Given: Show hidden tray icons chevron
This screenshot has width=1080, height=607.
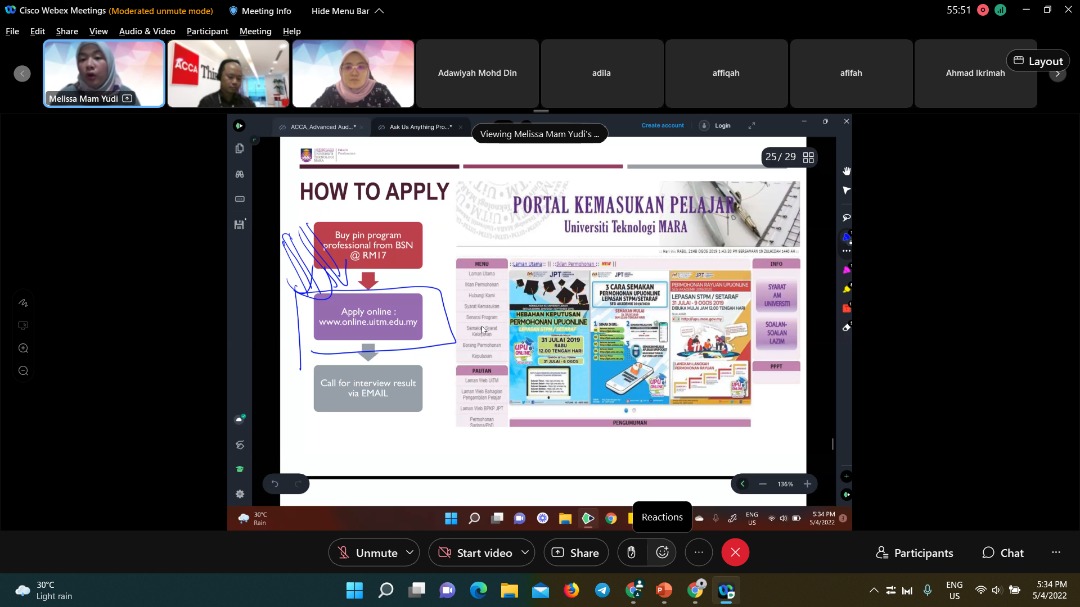Looking at the screenshot, I should (x=873, y=590).
